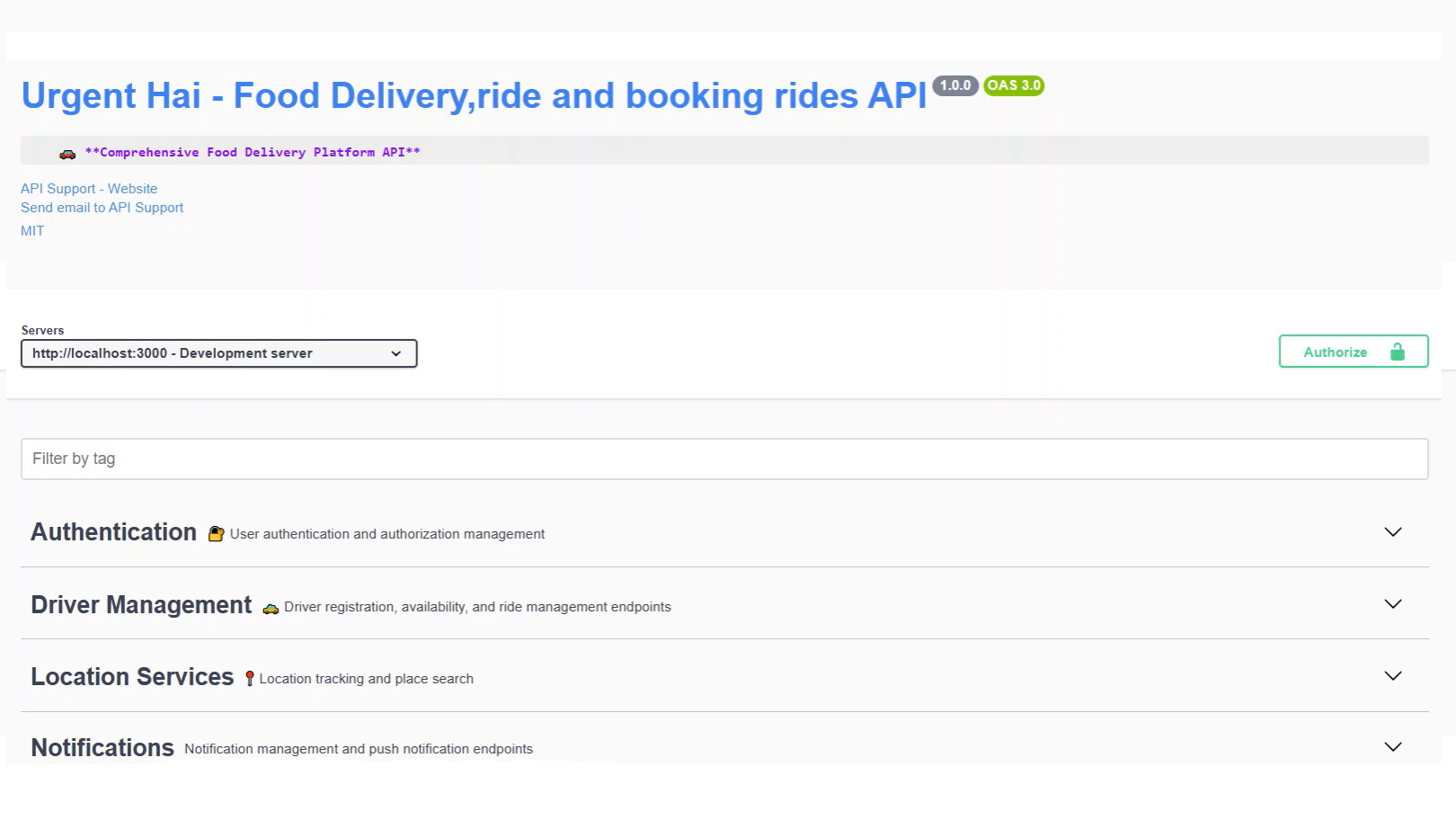The image size is (1456, 838).
Task: Open the MIT license link
Action: pyautogui.click(x=32, y=231)
